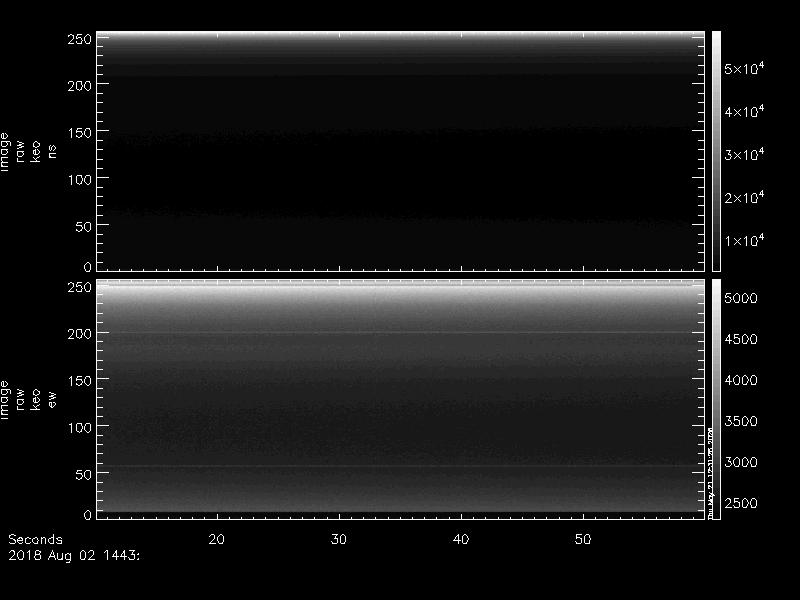Select the top panel grayscale colorbar
This screenshot has height=600, width=800.
pos(716,151)
